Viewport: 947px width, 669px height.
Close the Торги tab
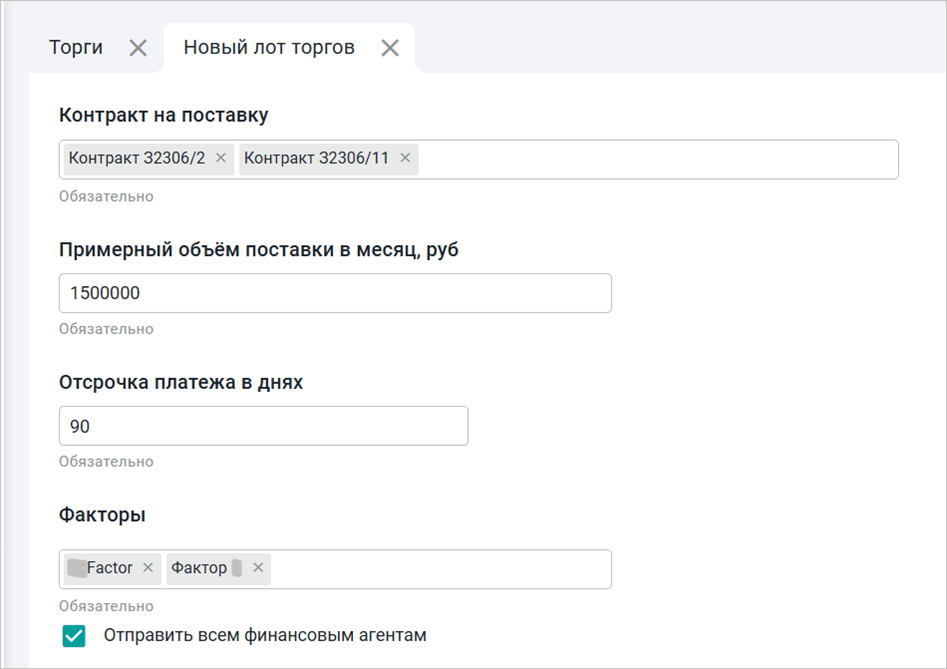(x=138, y=48)
